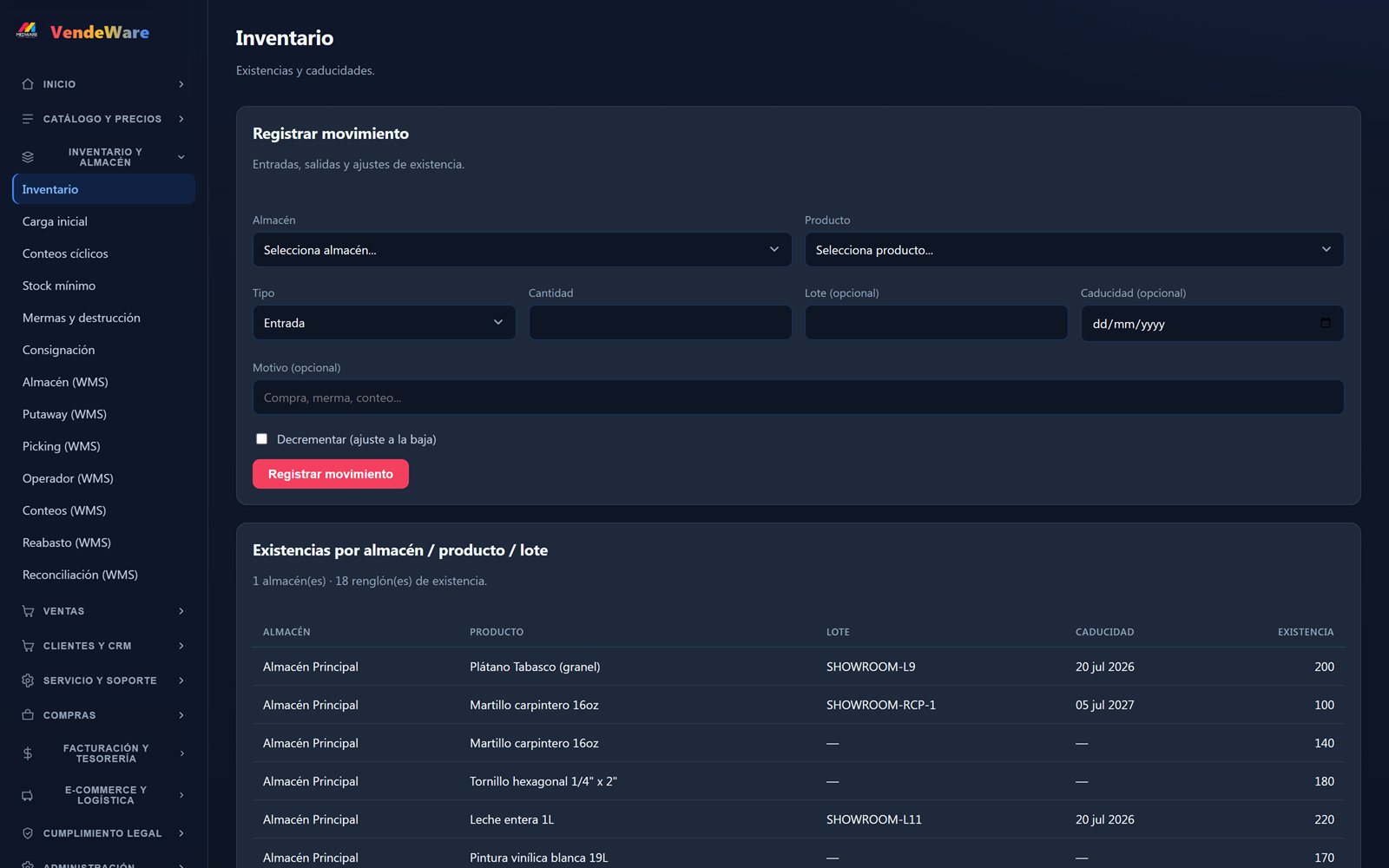
Task: Open Mermas y destrucción
Action: point(103,318)
